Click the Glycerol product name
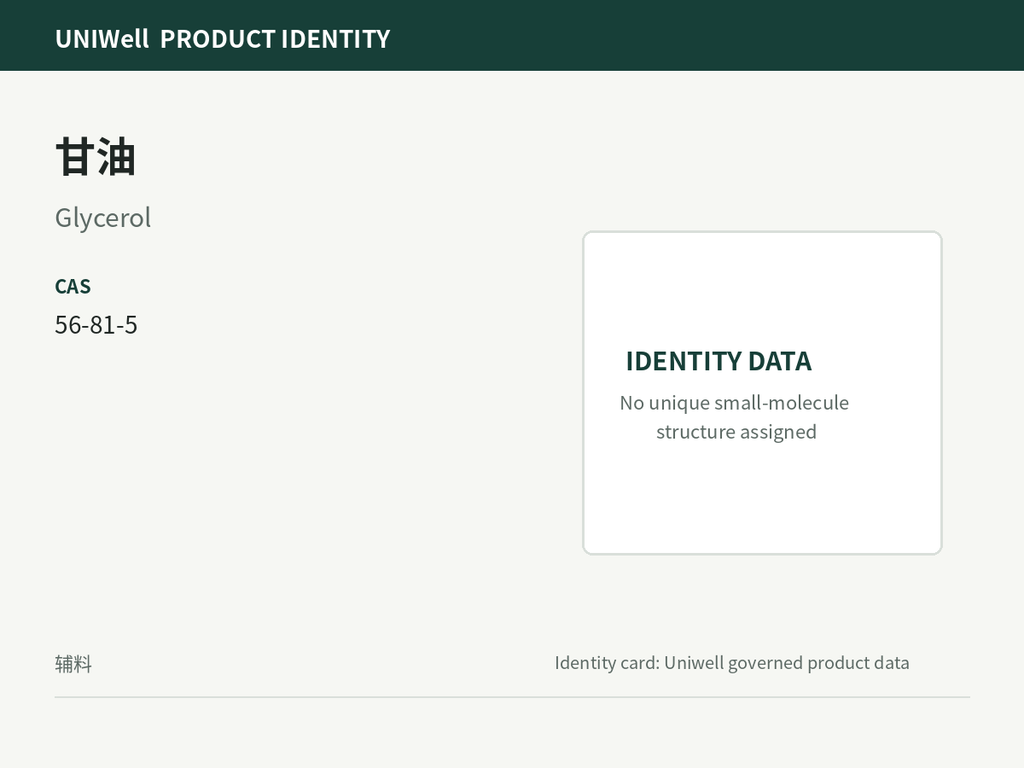Screen dimensions: 1024x768 [x=103, y=217]
